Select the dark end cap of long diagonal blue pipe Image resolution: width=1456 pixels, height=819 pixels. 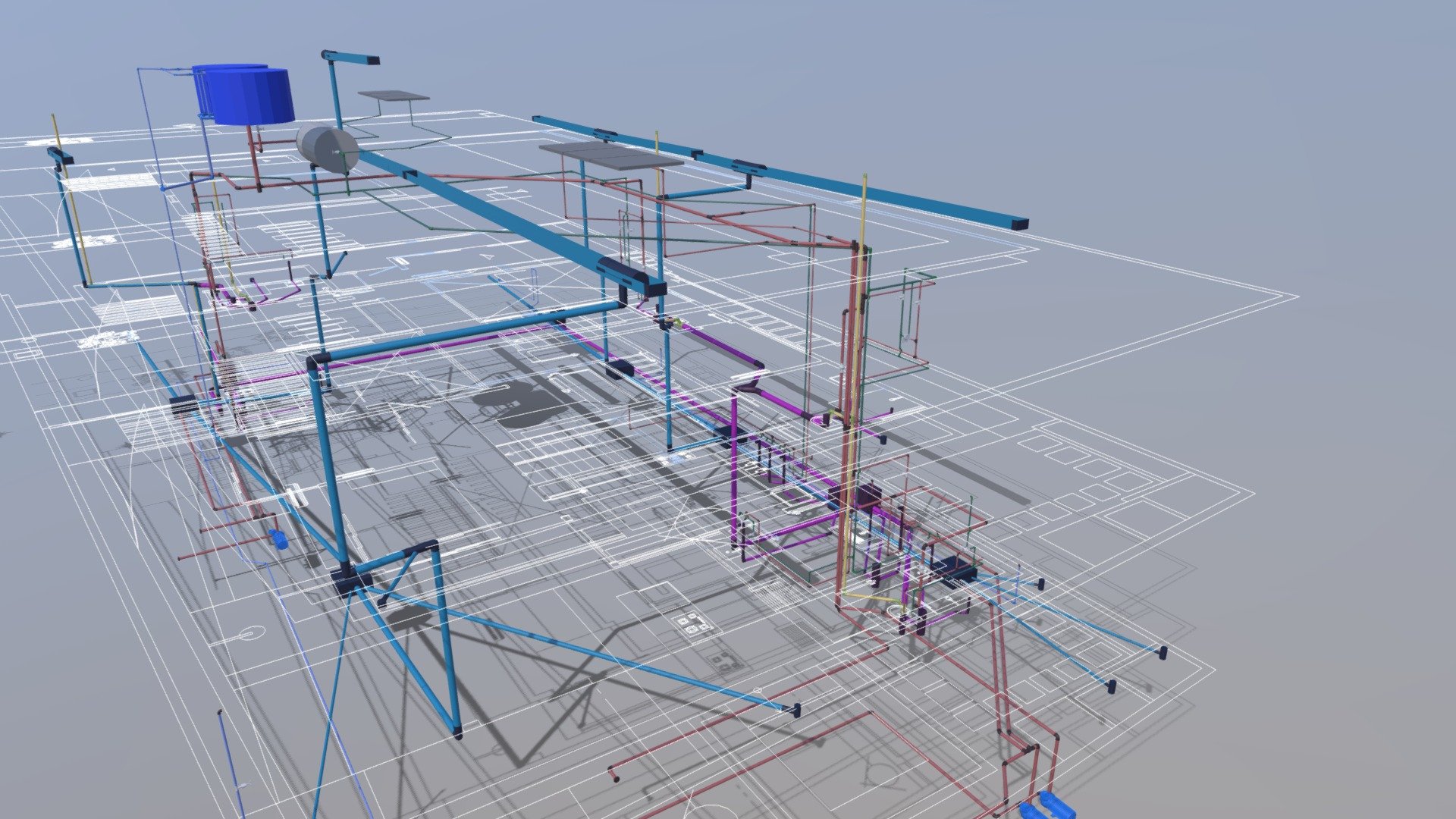click(x=794, y=711)
